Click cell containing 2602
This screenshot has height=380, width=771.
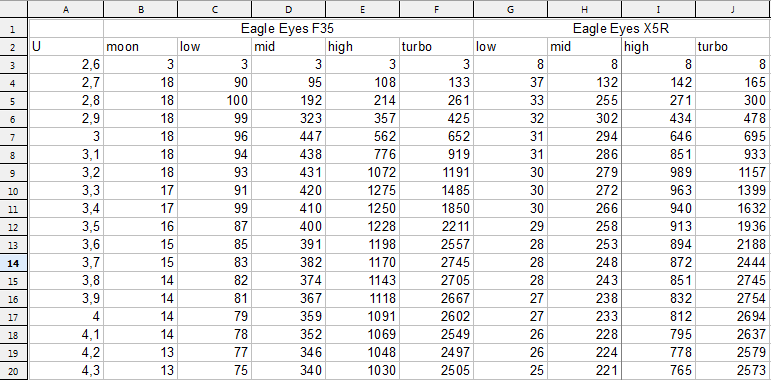point(437,316)
